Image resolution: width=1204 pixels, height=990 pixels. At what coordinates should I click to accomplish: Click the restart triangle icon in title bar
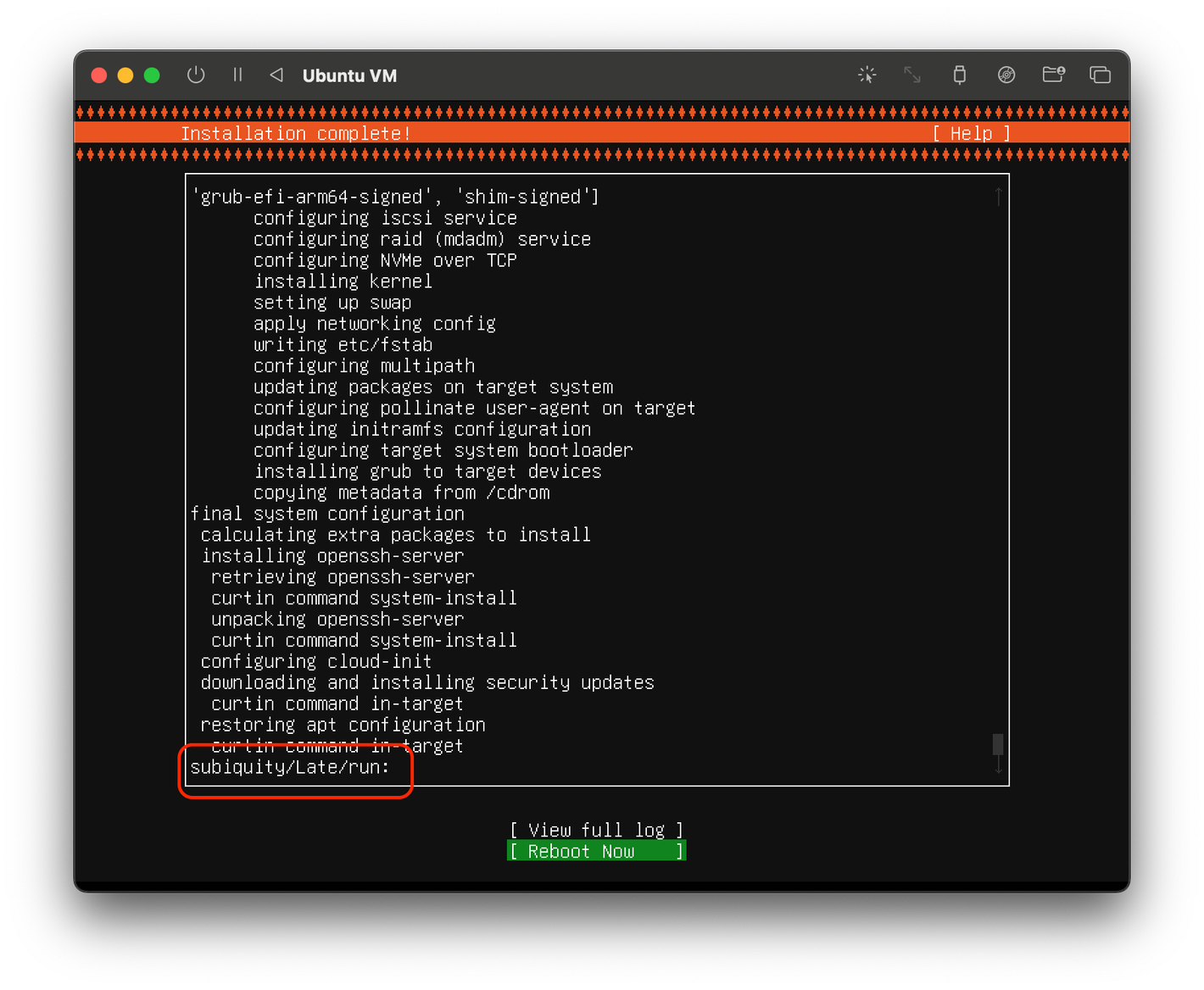click(276, 75)
